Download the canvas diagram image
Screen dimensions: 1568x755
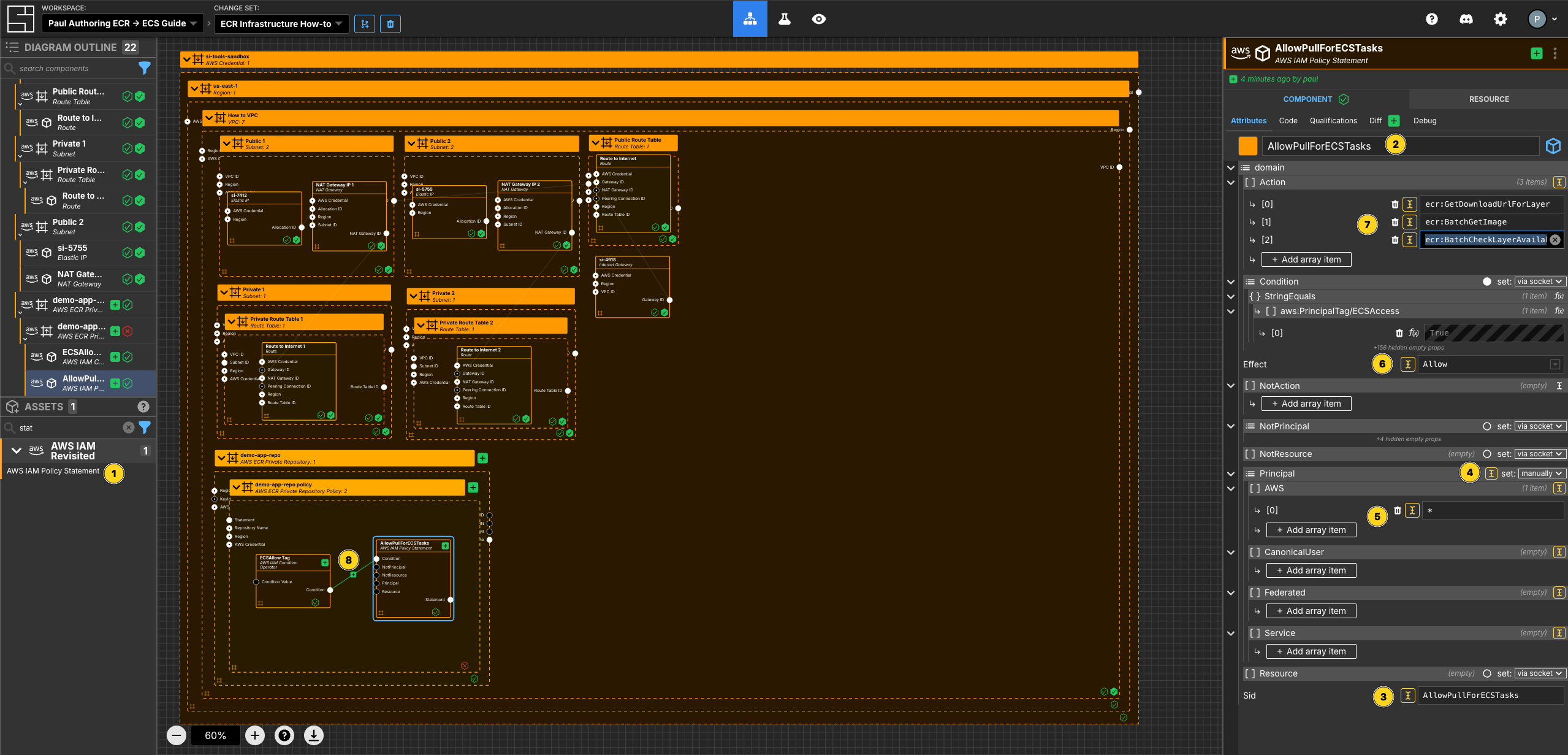(314, 735)
